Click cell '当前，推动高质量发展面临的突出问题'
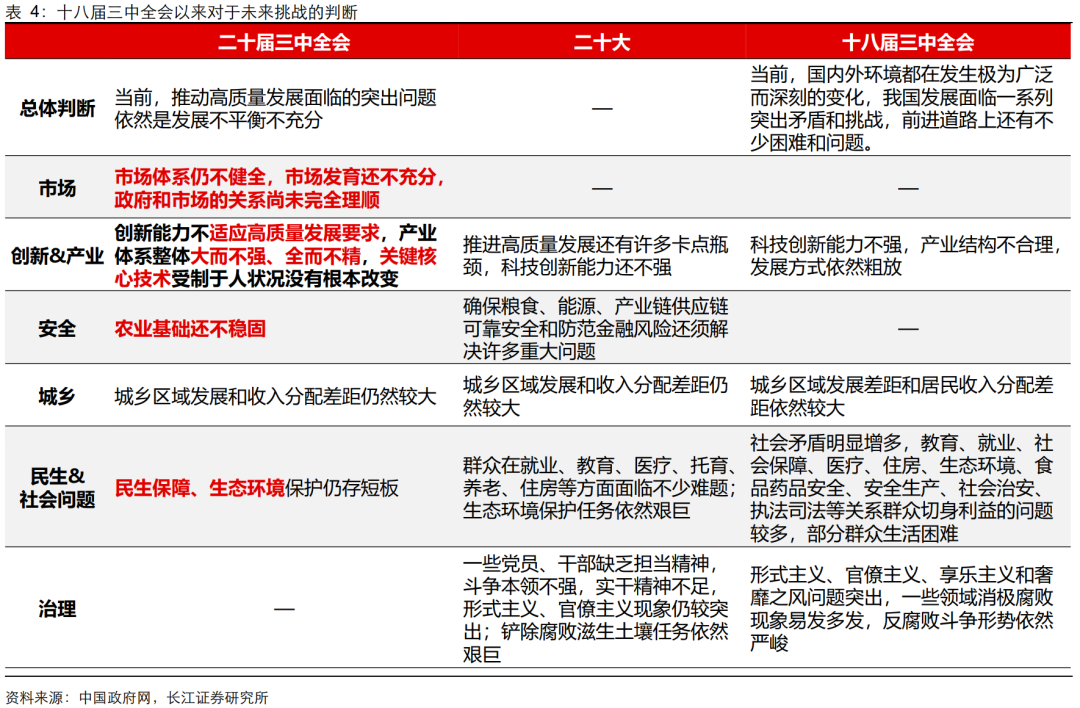Viewport: 1080px width, 708px height. pyautogui.click(x=276, y=109)
